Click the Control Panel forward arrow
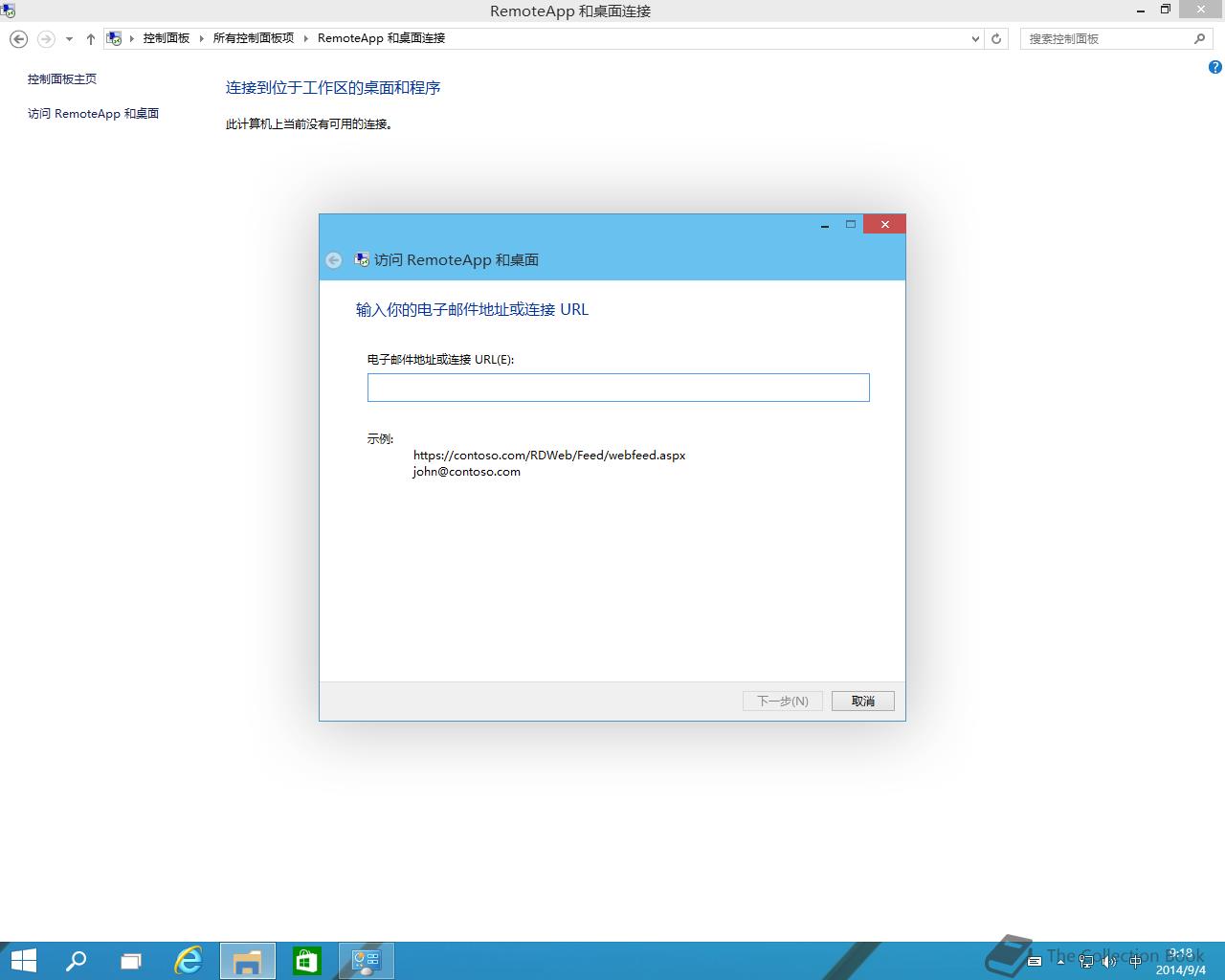Viewport: 1225px width, 980px height. click(x=46, y=38)
